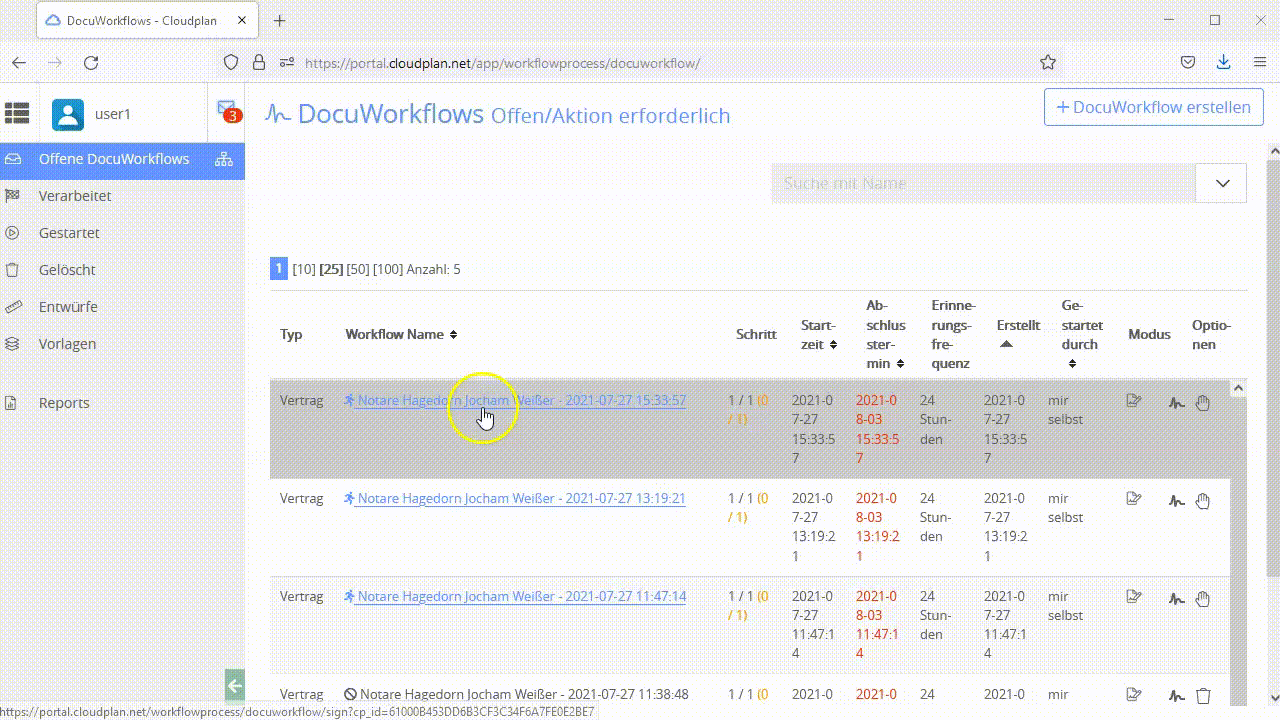The image size is (1280, 720).
Task: Open the user1 profile avatar
Action: click(68, 115)
